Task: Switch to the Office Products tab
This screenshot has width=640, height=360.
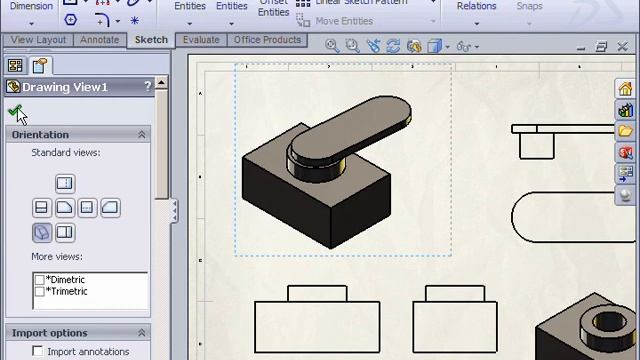Action: [267, 40]
